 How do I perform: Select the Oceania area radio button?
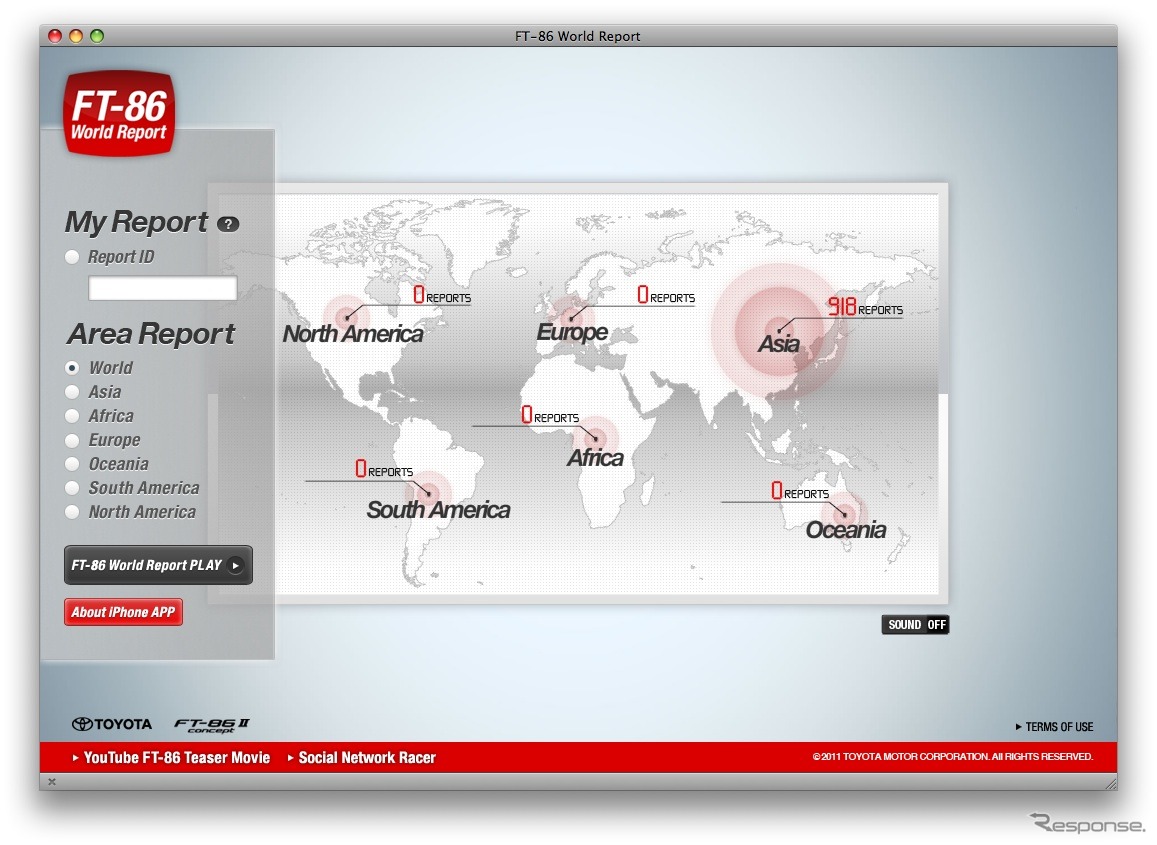pyautogui.click(x=72, y=464)
